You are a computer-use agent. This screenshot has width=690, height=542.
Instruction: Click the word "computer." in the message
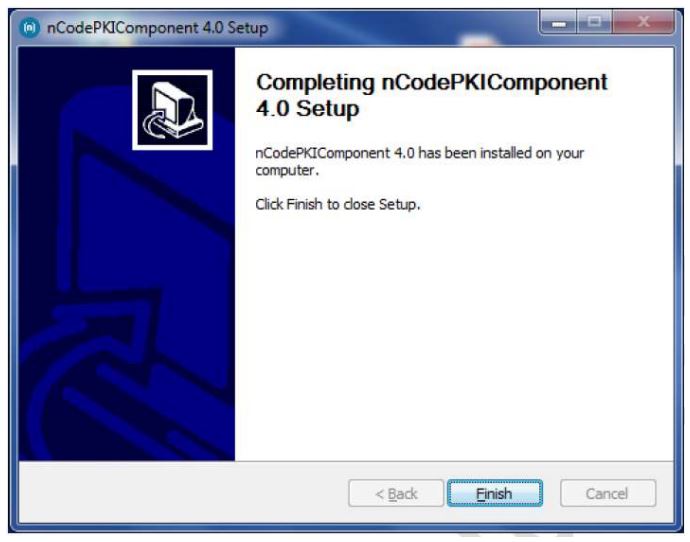tap(287, 170)
